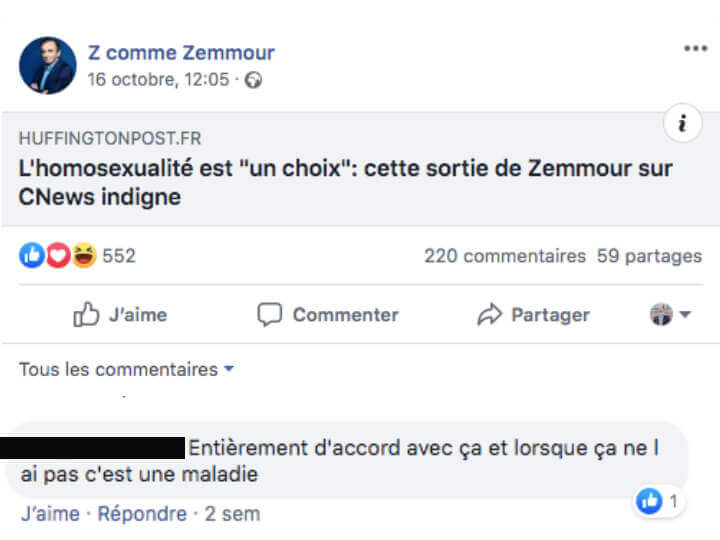
Task: Click the globe public-visibility icon
Action: pos(253,81)
